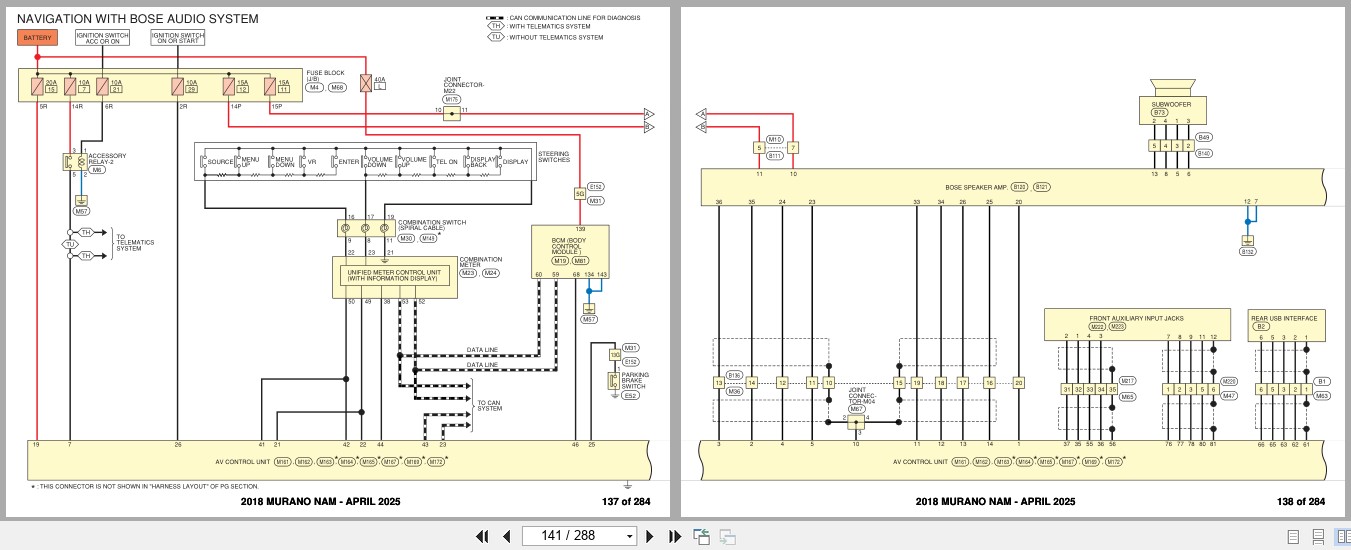Screen dimensions: 1351x550
Task: Click the ENTER steering switch
Action: tap(349, 161)
